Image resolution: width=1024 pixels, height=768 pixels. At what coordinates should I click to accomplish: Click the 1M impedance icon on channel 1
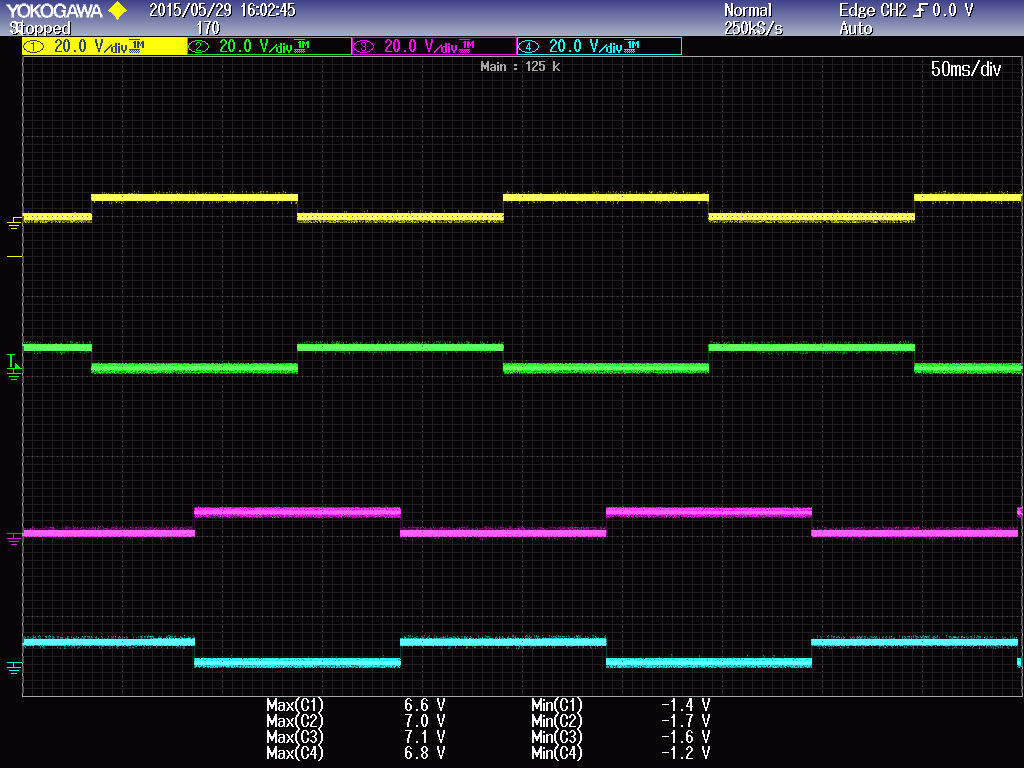click(x=136, y=46)
